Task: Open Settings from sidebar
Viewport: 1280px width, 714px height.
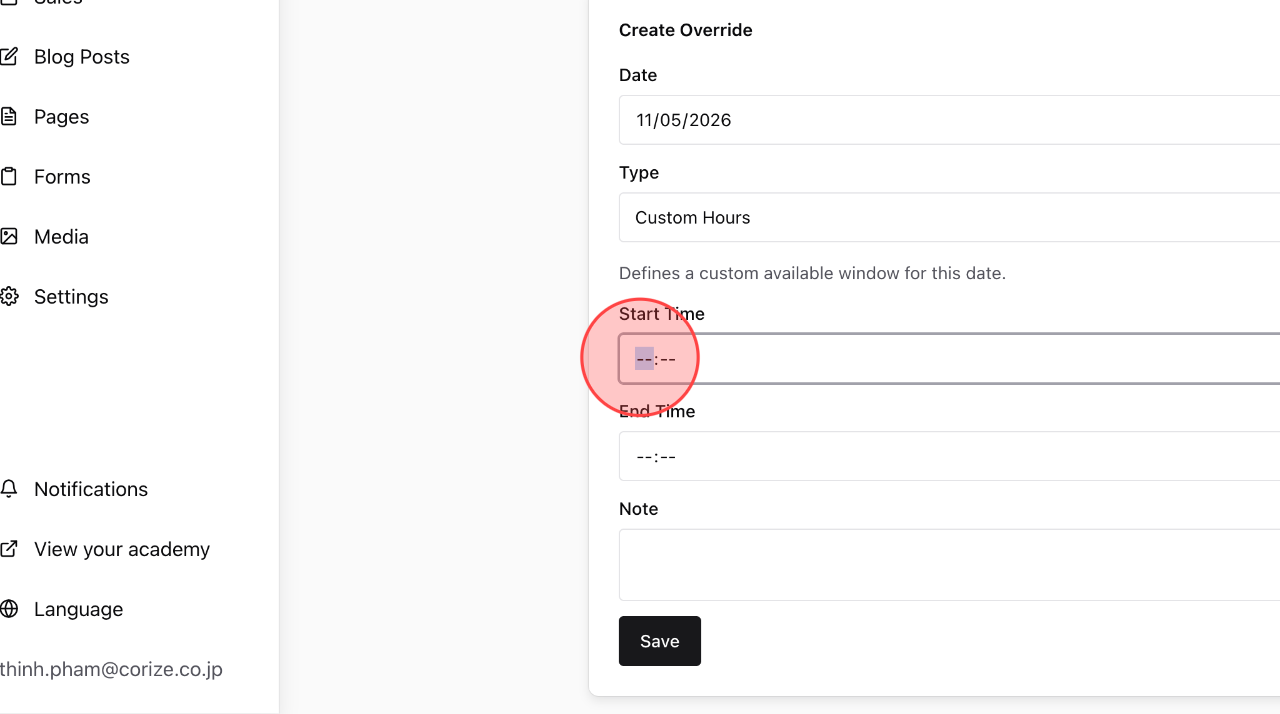Action: point(71,297)
